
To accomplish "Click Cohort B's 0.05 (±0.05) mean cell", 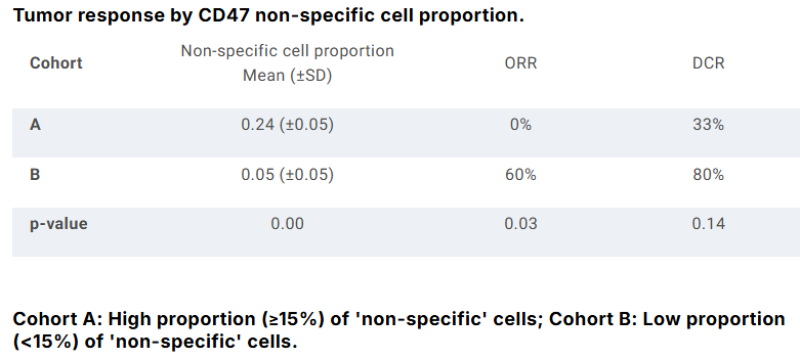I will pos(287,174).
